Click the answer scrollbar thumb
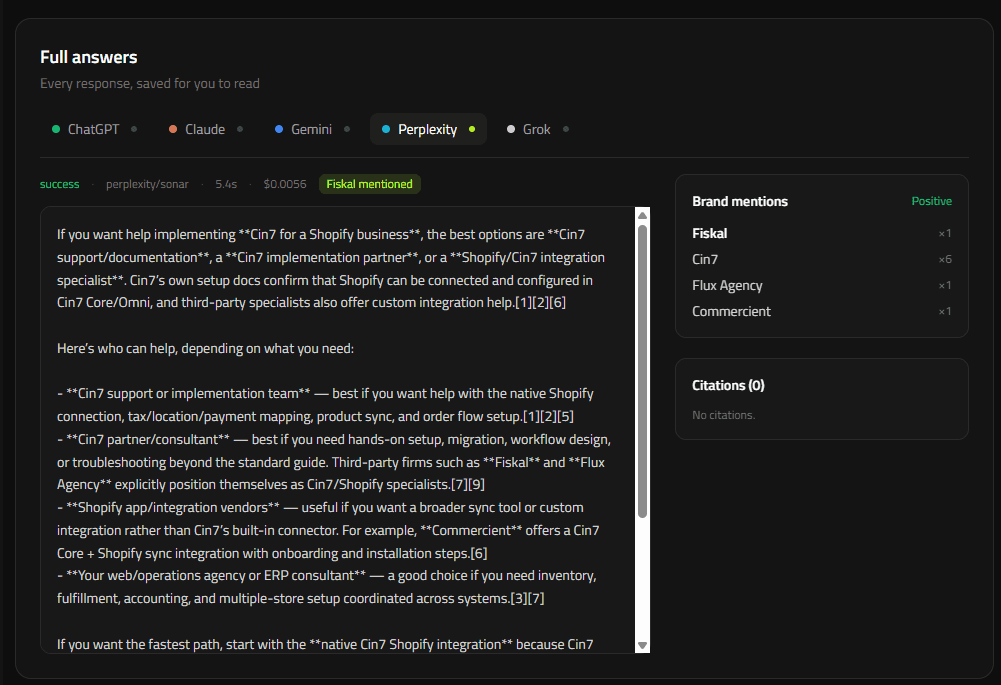This screenshot has height=685, width=1001. (642, 371)
